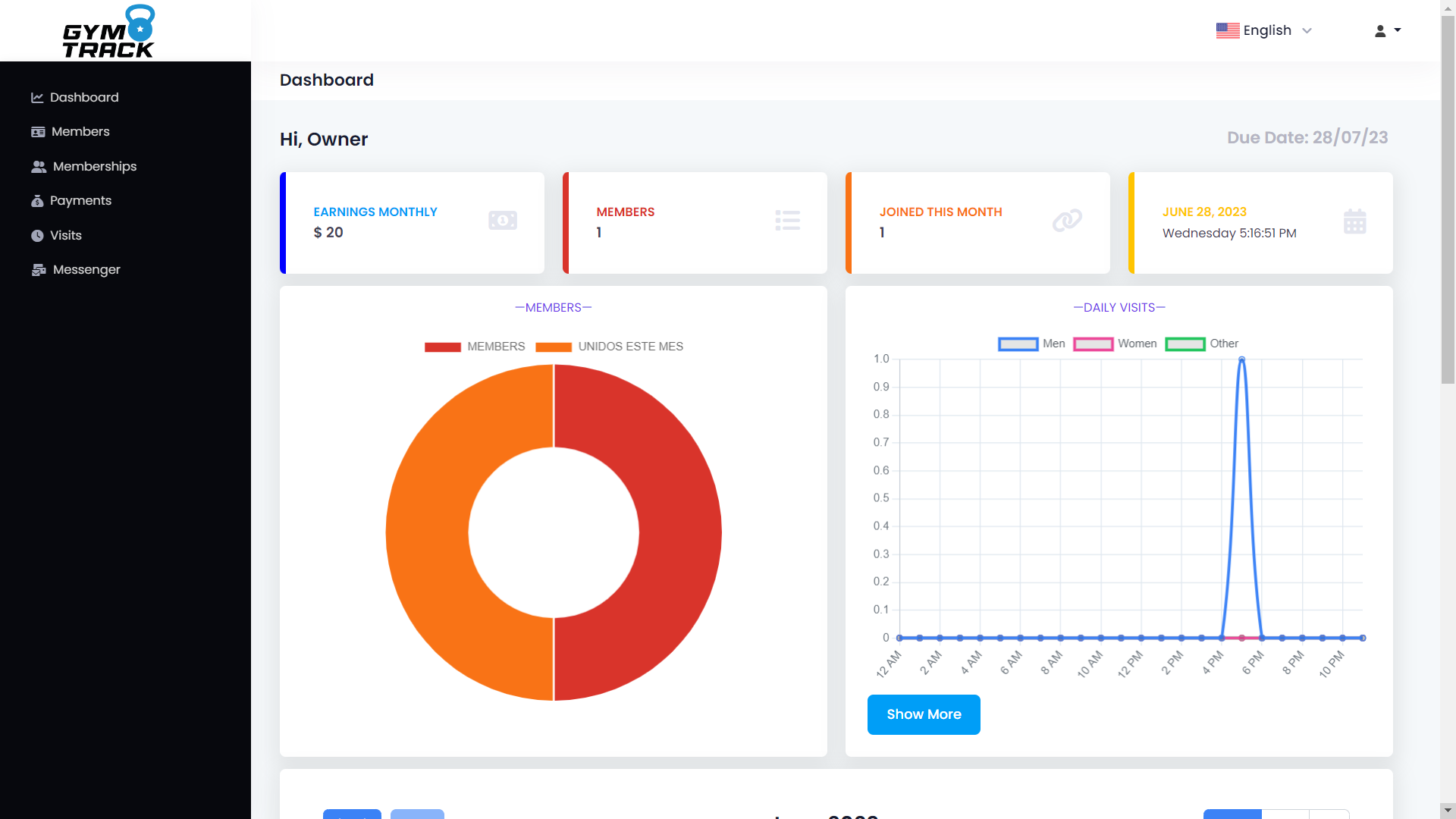Screen dimensions: 1456x819
Task: Expand the user account dropdown caret
Action: click(1398, 30)
